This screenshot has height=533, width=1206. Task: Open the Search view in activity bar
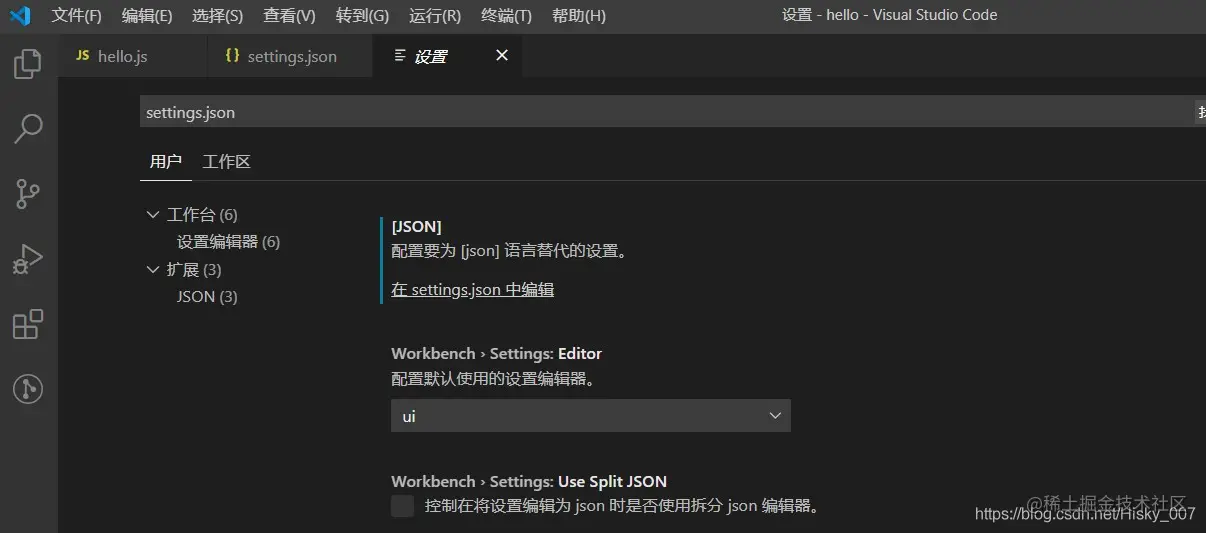click(28, 128)
